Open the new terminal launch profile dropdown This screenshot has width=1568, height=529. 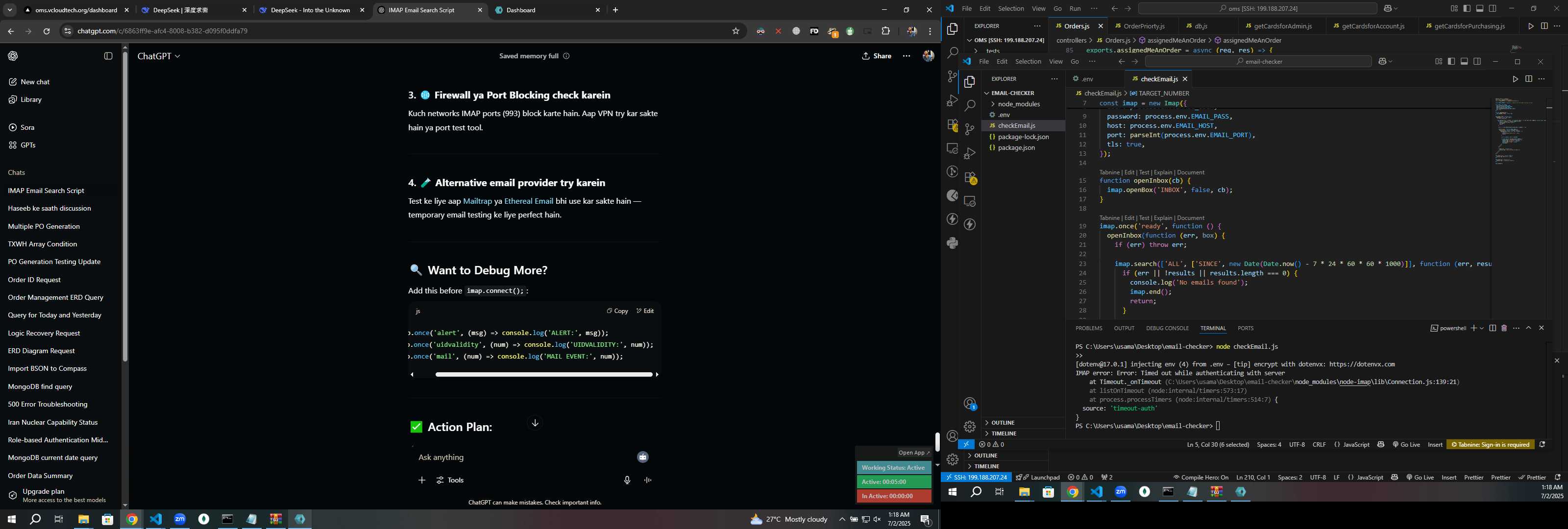[1482, 328]
